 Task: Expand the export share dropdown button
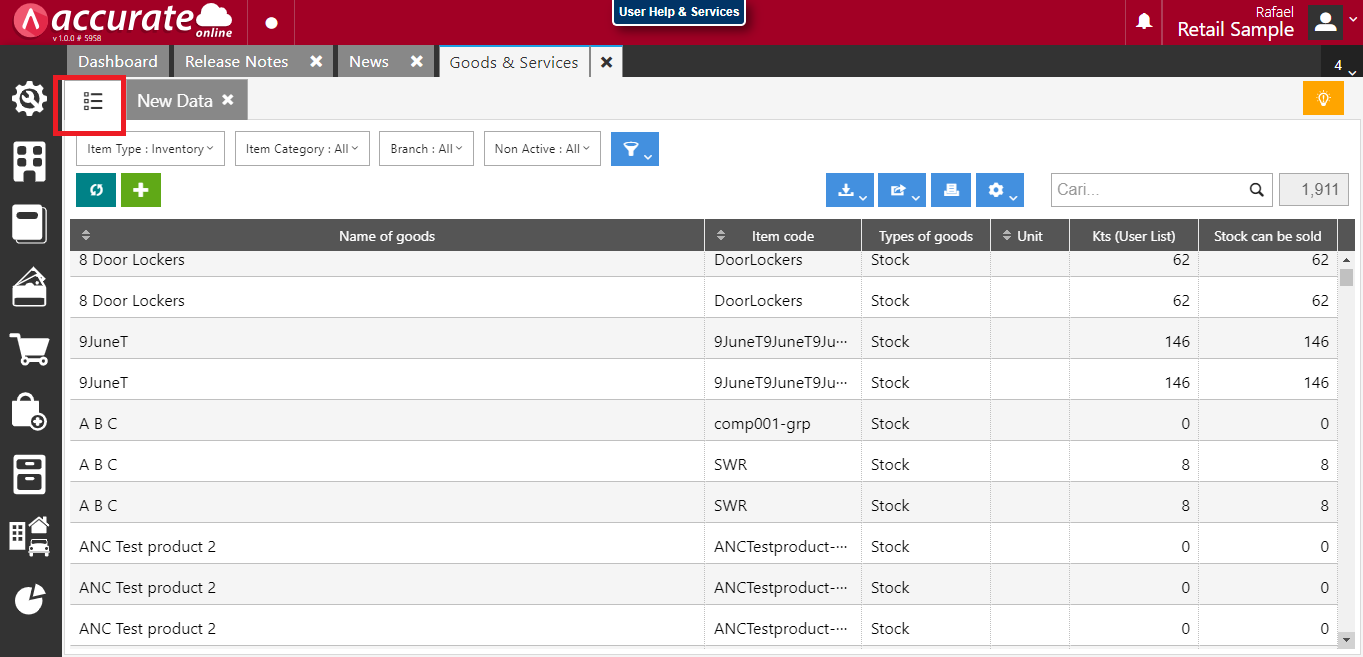(902, 190)
